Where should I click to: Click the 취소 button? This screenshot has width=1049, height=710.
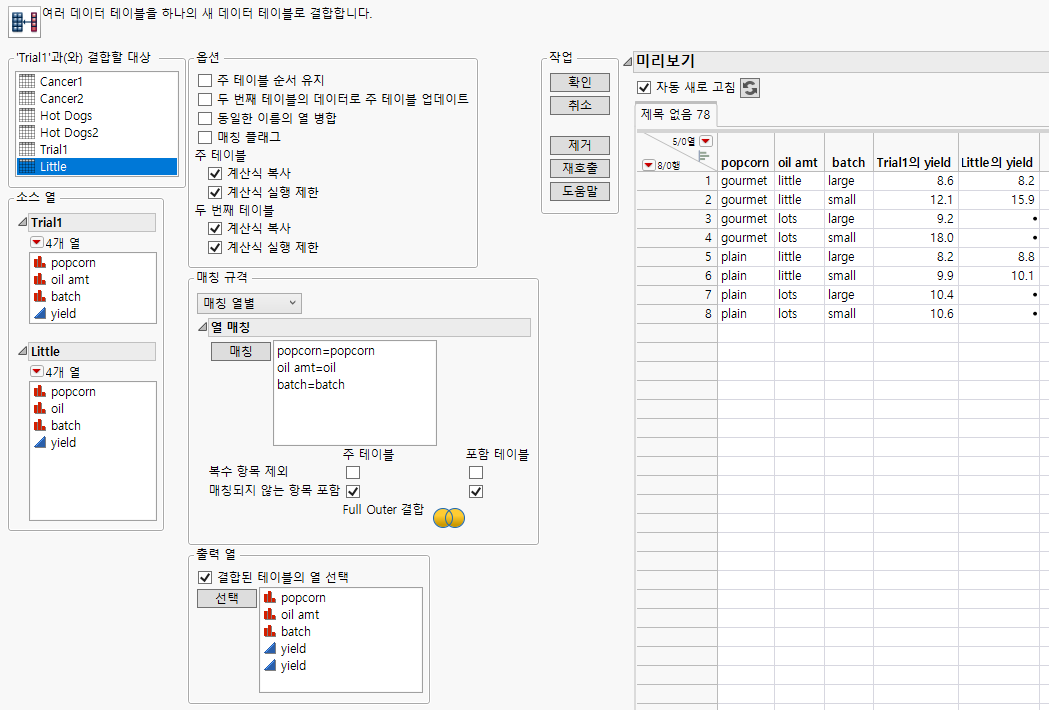click(580, 105)
